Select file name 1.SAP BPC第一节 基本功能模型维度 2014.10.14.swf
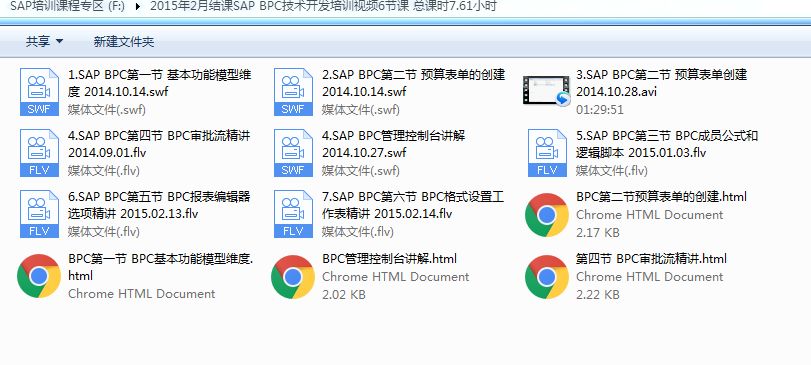 (159, 83)
